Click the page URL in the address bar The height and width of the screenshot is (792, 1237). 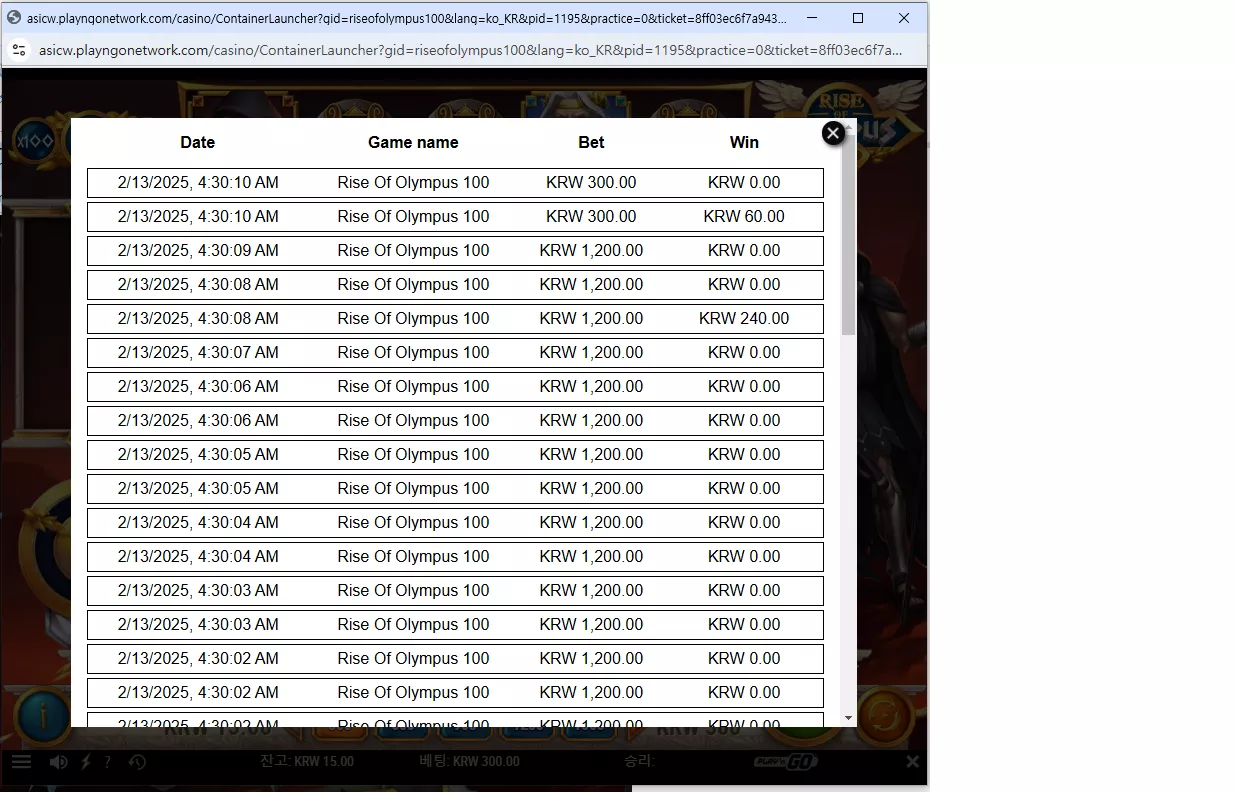[x=470, y=50]
